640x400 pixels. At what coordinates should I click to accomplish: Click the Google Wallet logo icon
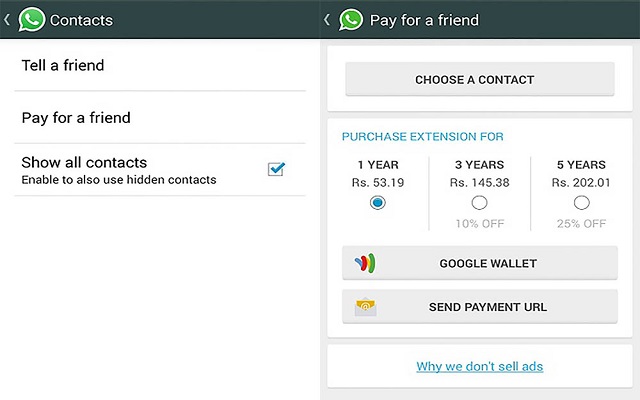[365, 264]
